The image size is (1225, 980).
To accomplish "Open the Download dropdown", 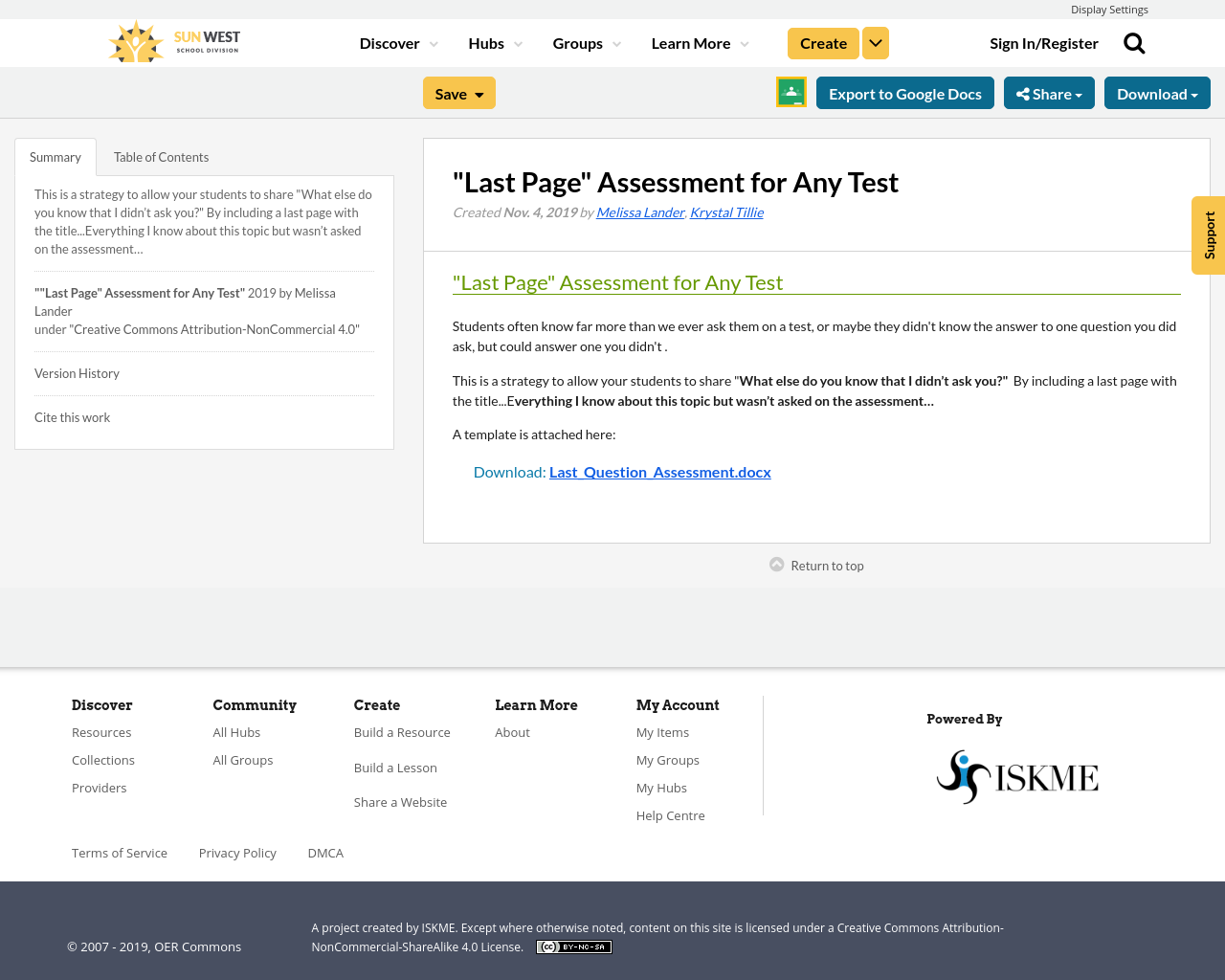I will coord(1156,92).
